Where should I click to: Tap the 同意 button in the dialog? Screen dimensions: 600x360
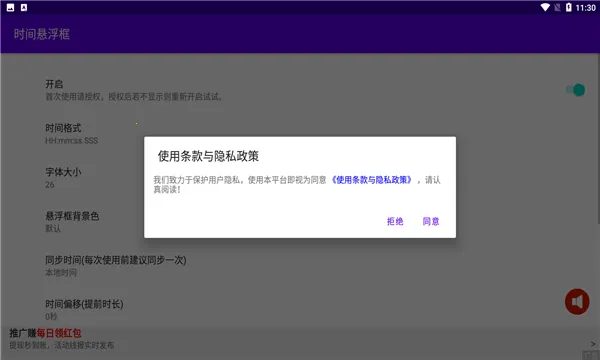click(431, 221)
